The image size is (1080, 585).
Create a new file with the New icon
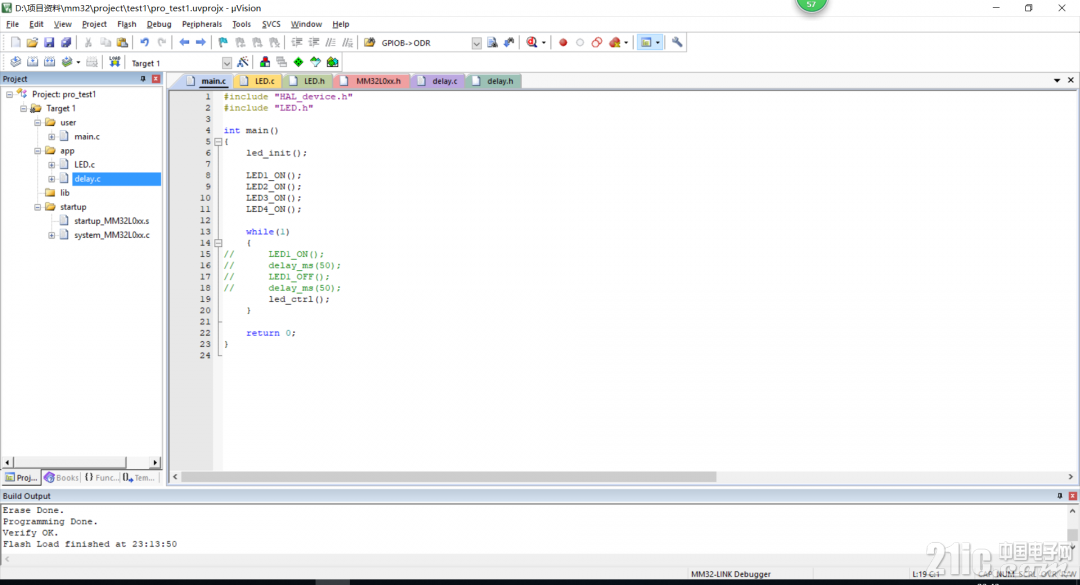click(x=15, y=43)
